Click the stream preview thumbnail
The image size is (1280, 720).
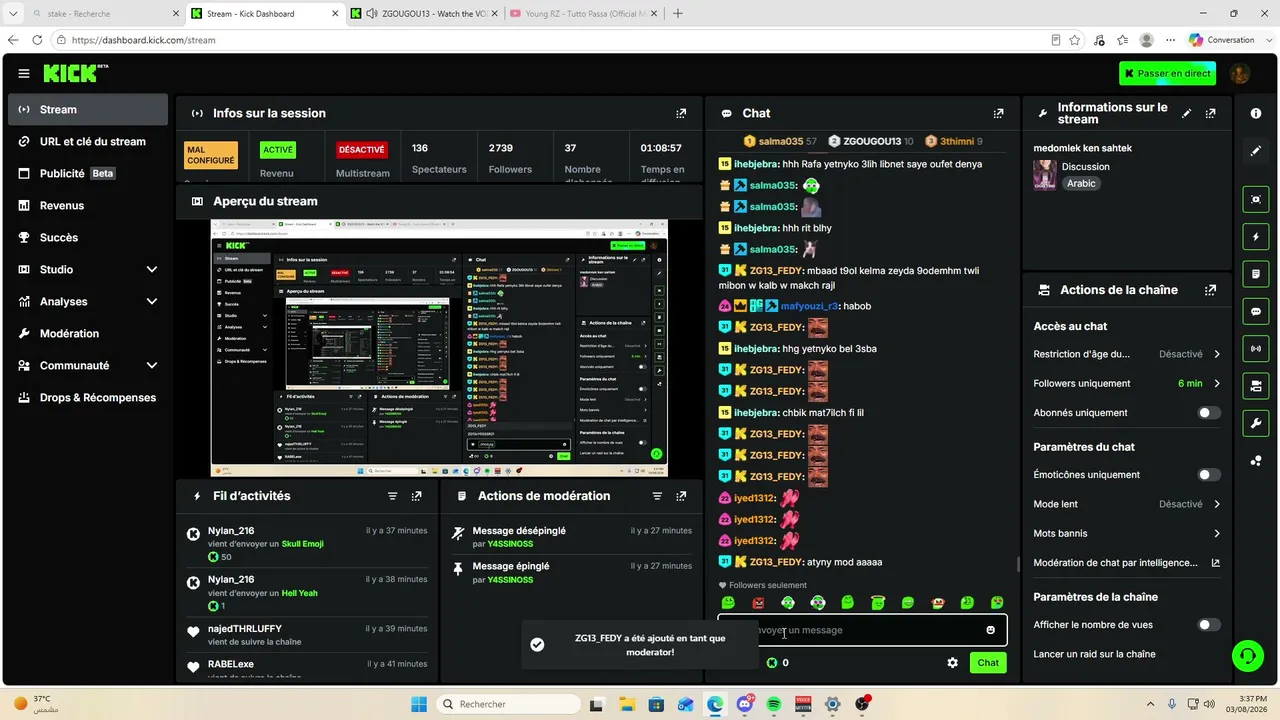(439, 348)
